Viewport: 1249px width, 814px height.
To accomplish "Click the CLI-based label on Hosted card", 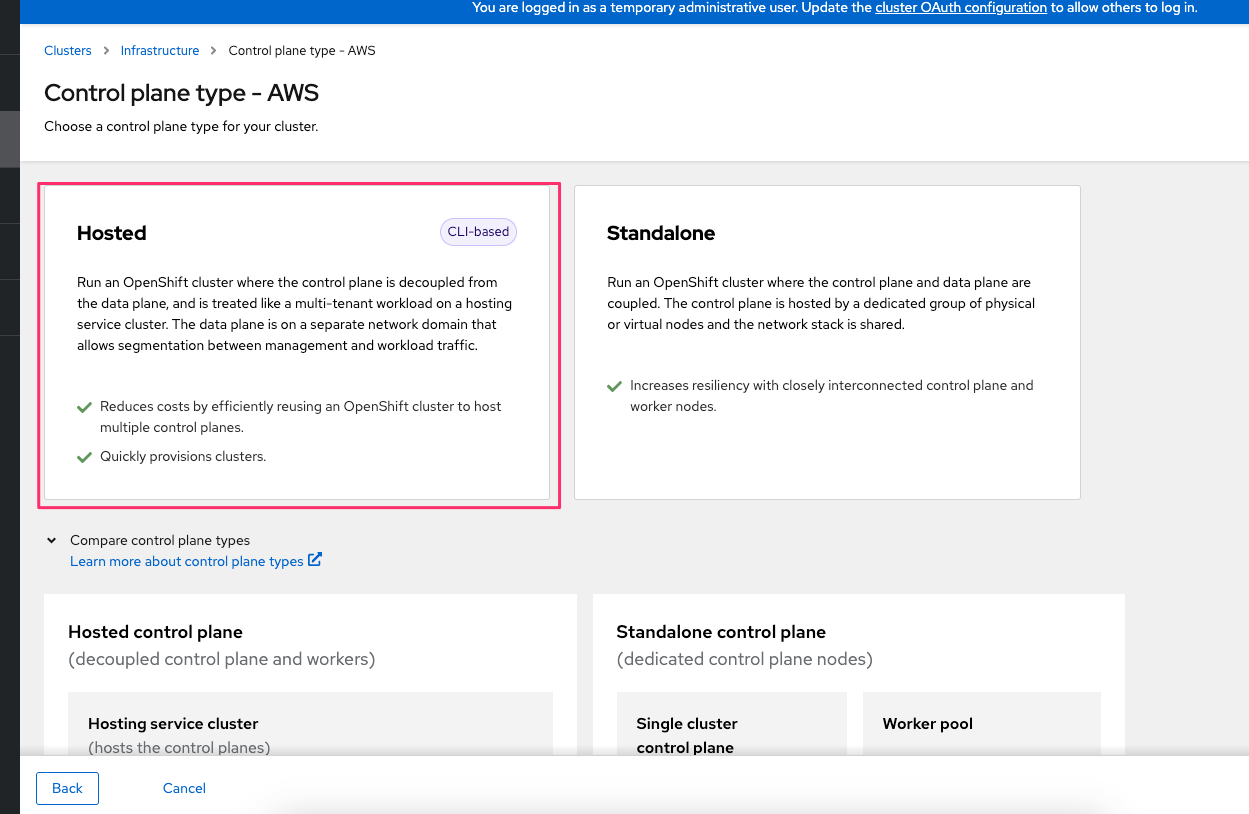I will [x=478, y=232].
